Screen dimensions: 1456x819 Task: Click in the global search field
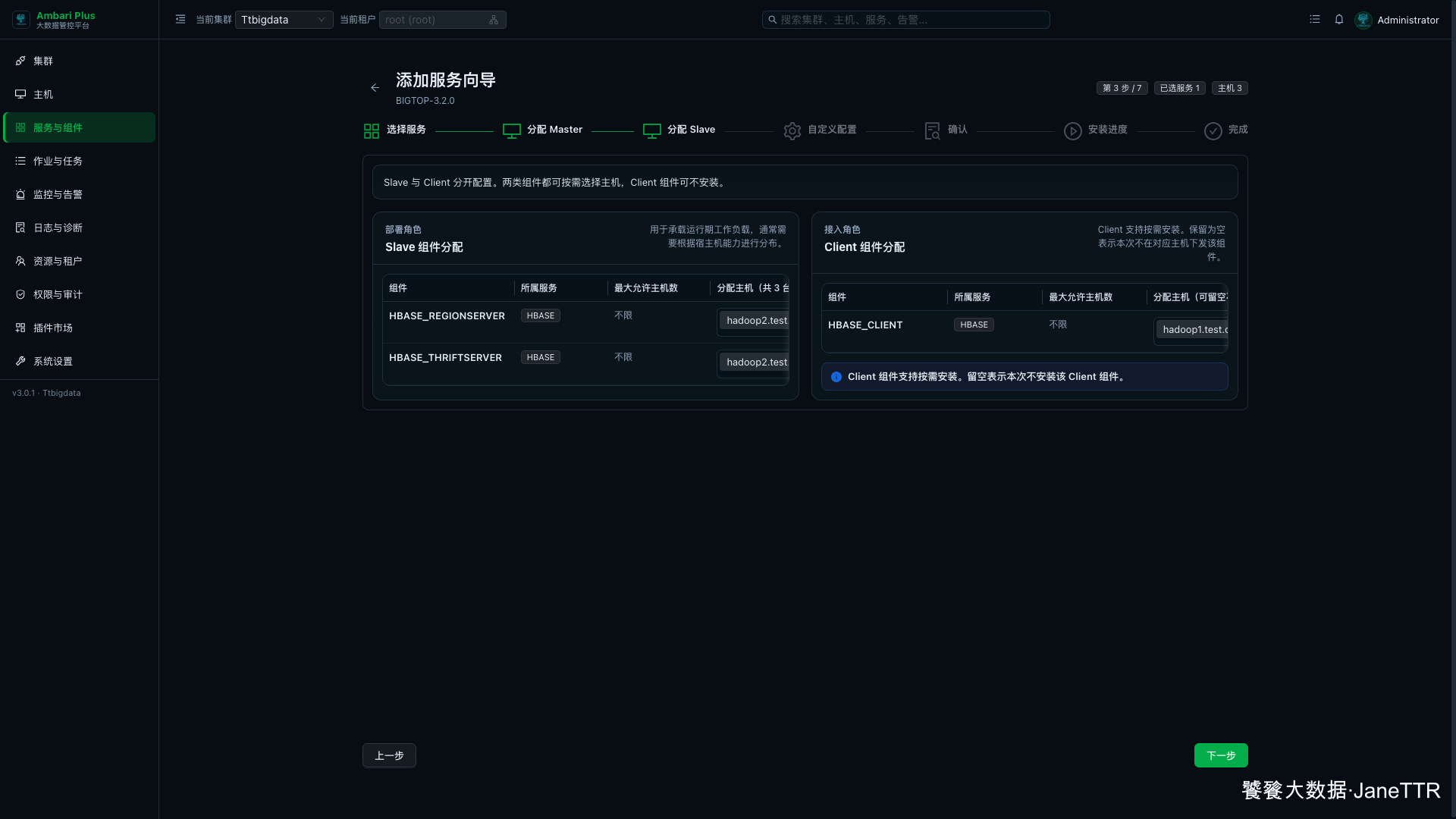[x=905, y=20]
